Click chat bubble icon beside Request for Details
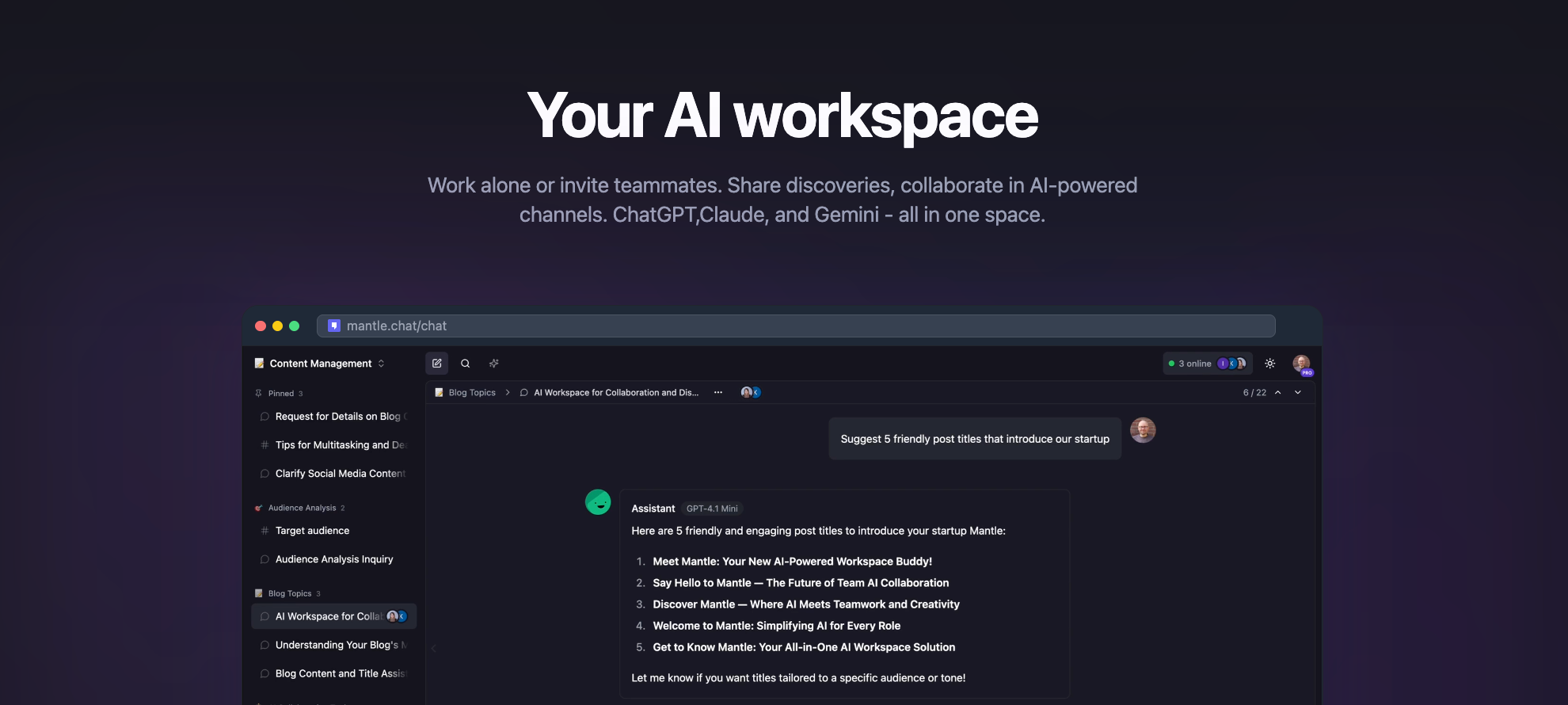Image resolution: width=1568 pixels, height=705 pixels. [x=265, y=417]
